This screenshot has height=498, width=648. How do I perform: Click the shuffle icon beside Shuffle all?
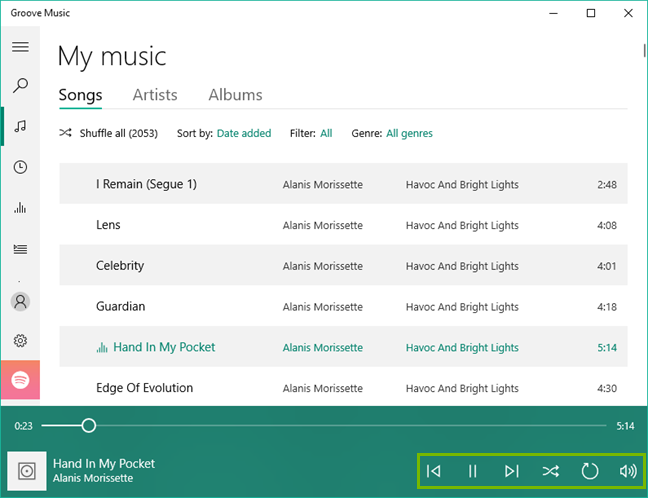click(65, 133)
